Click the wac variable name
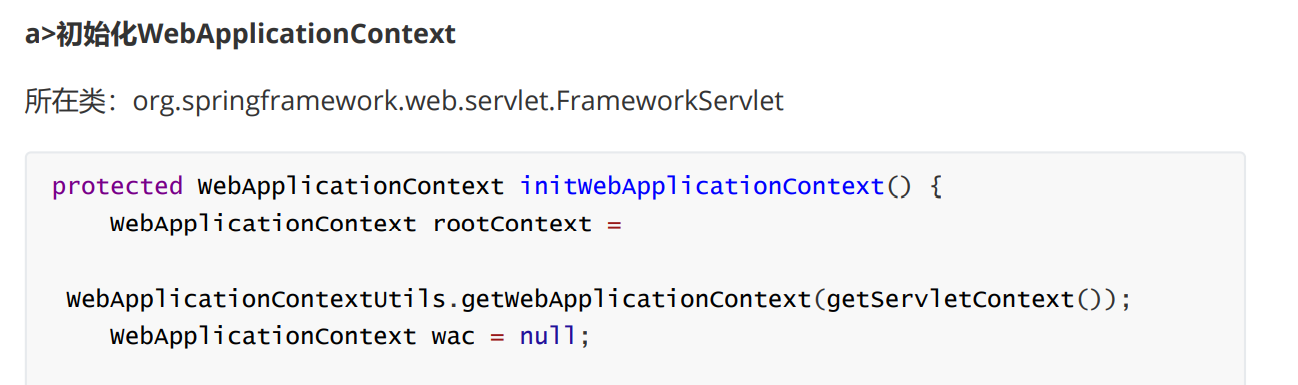The width and height of the screenshot is (1298, 385). pos(453,337)
